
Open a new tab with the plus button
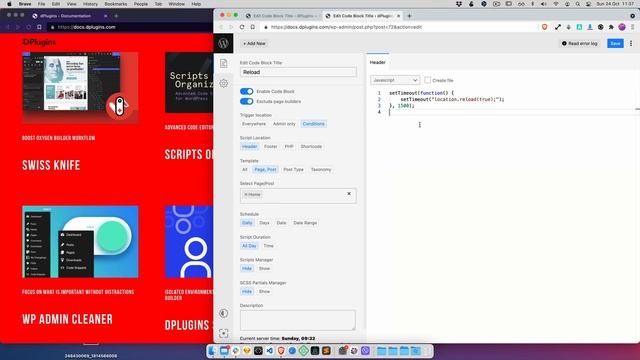click(x=409, y=16)
